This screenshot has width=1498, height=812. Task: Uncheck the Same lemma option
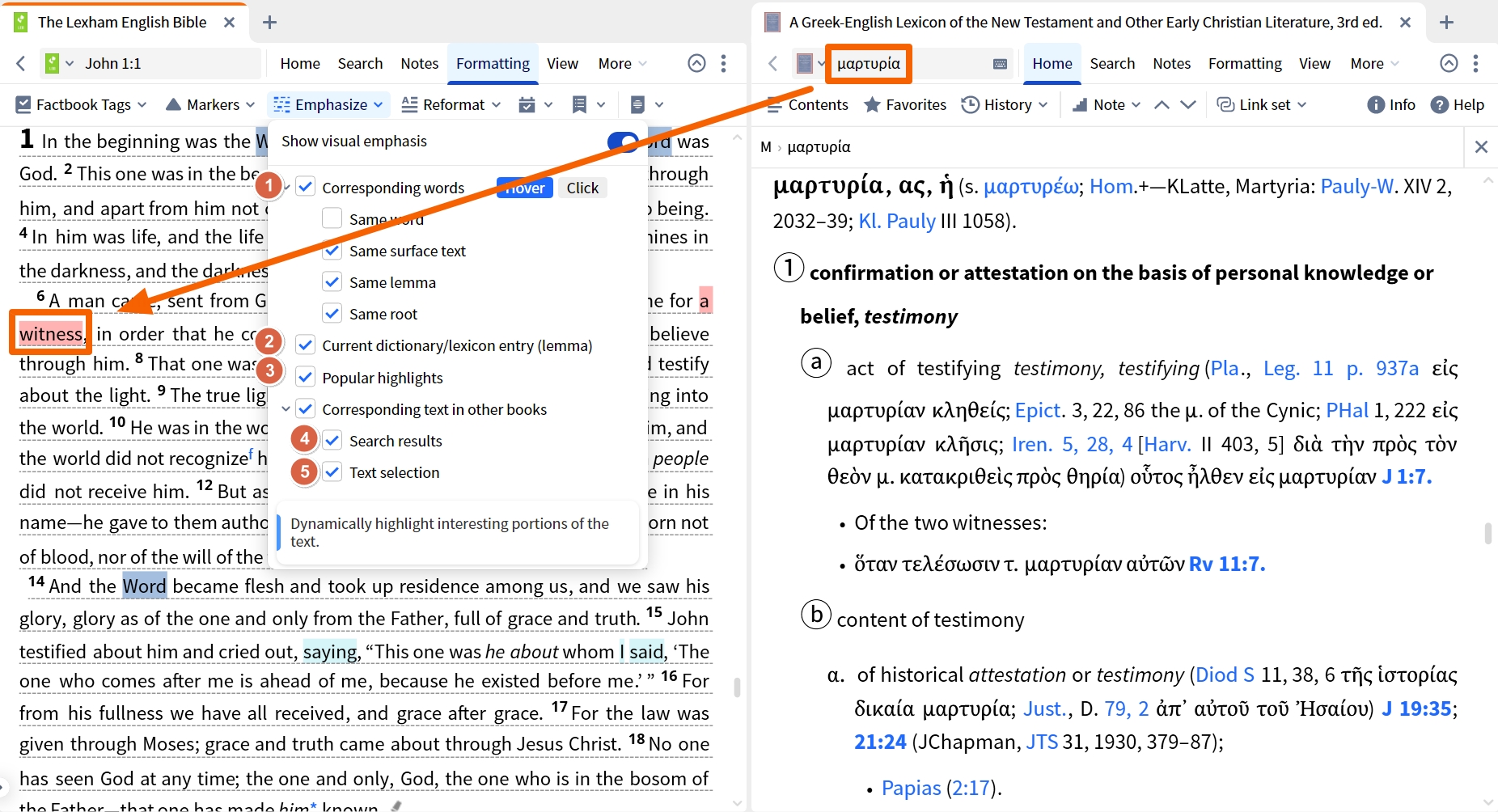click(x=332, y=281)
